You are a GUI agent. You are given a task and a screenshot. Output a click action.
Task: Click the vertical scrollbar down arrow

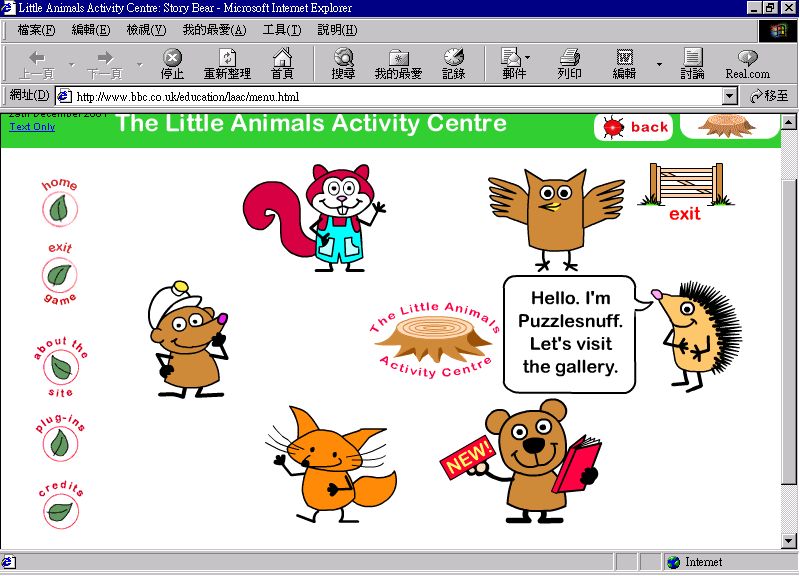pyautogui.click(x=788, y=541)
